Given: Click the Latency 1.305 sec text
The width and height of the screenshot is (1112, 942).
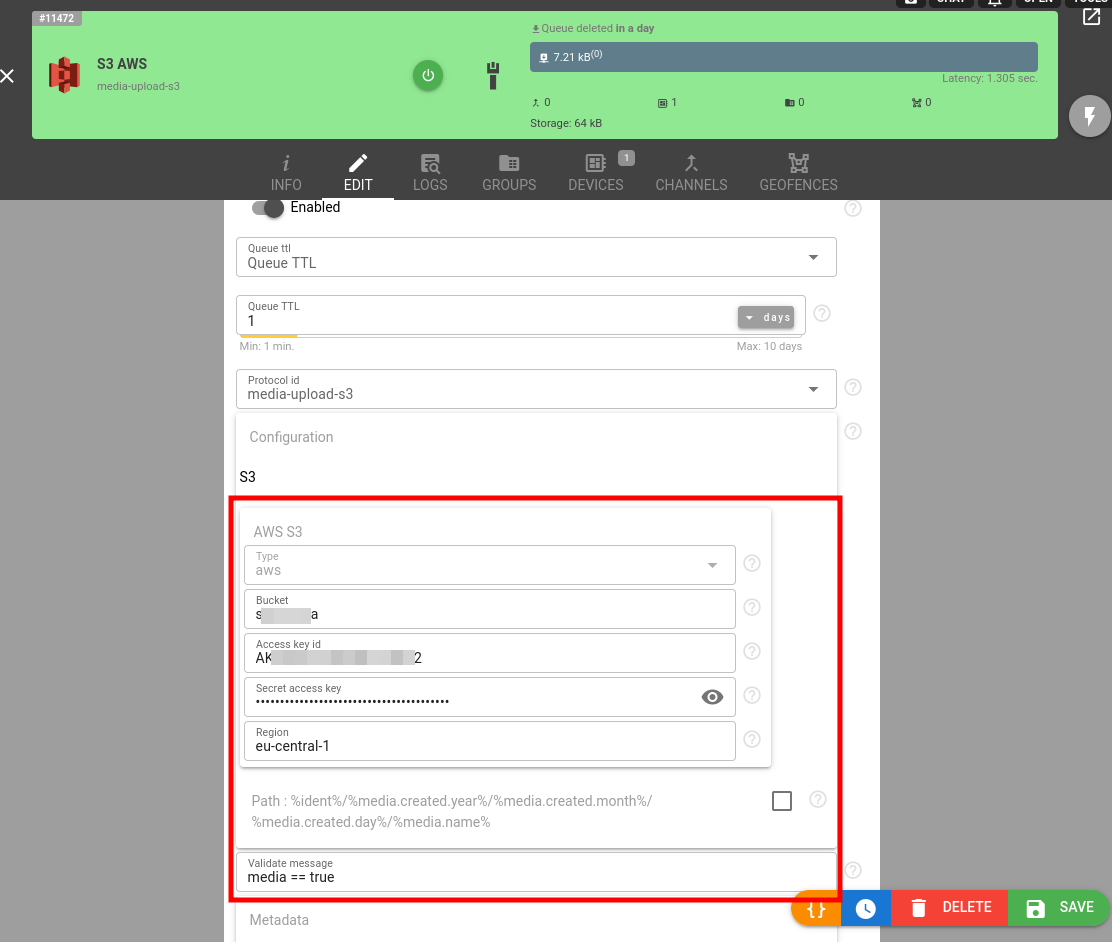Looking at the screenshot, I should click(989, 78).
